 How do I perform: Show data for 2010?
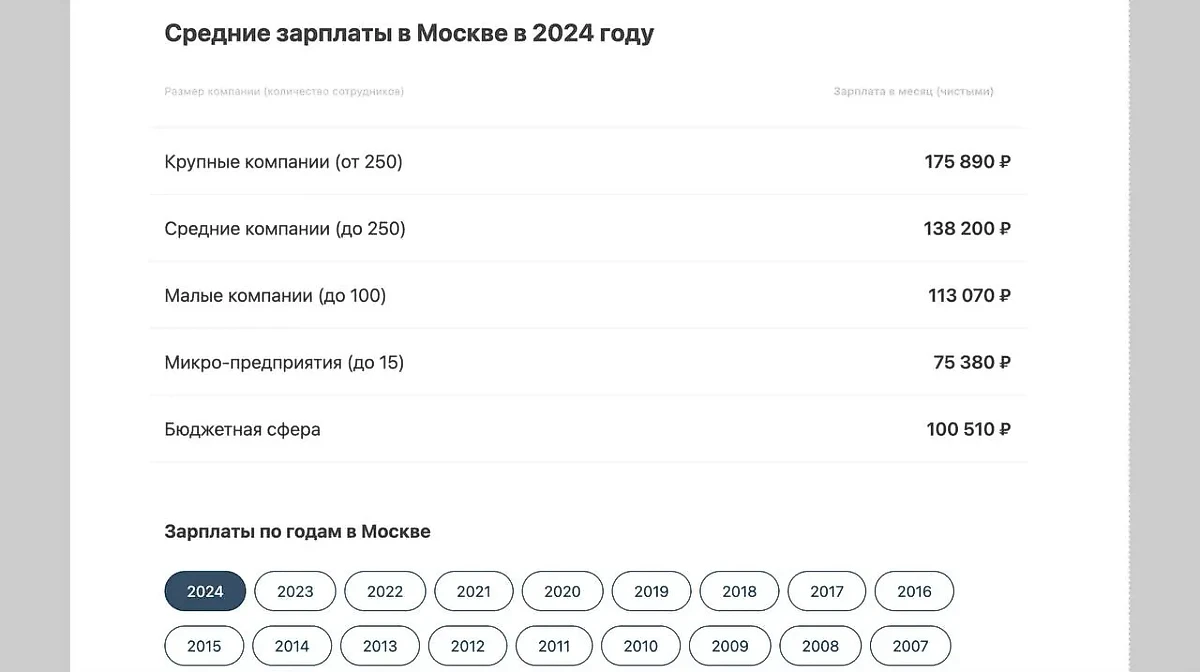click(641, 646)
